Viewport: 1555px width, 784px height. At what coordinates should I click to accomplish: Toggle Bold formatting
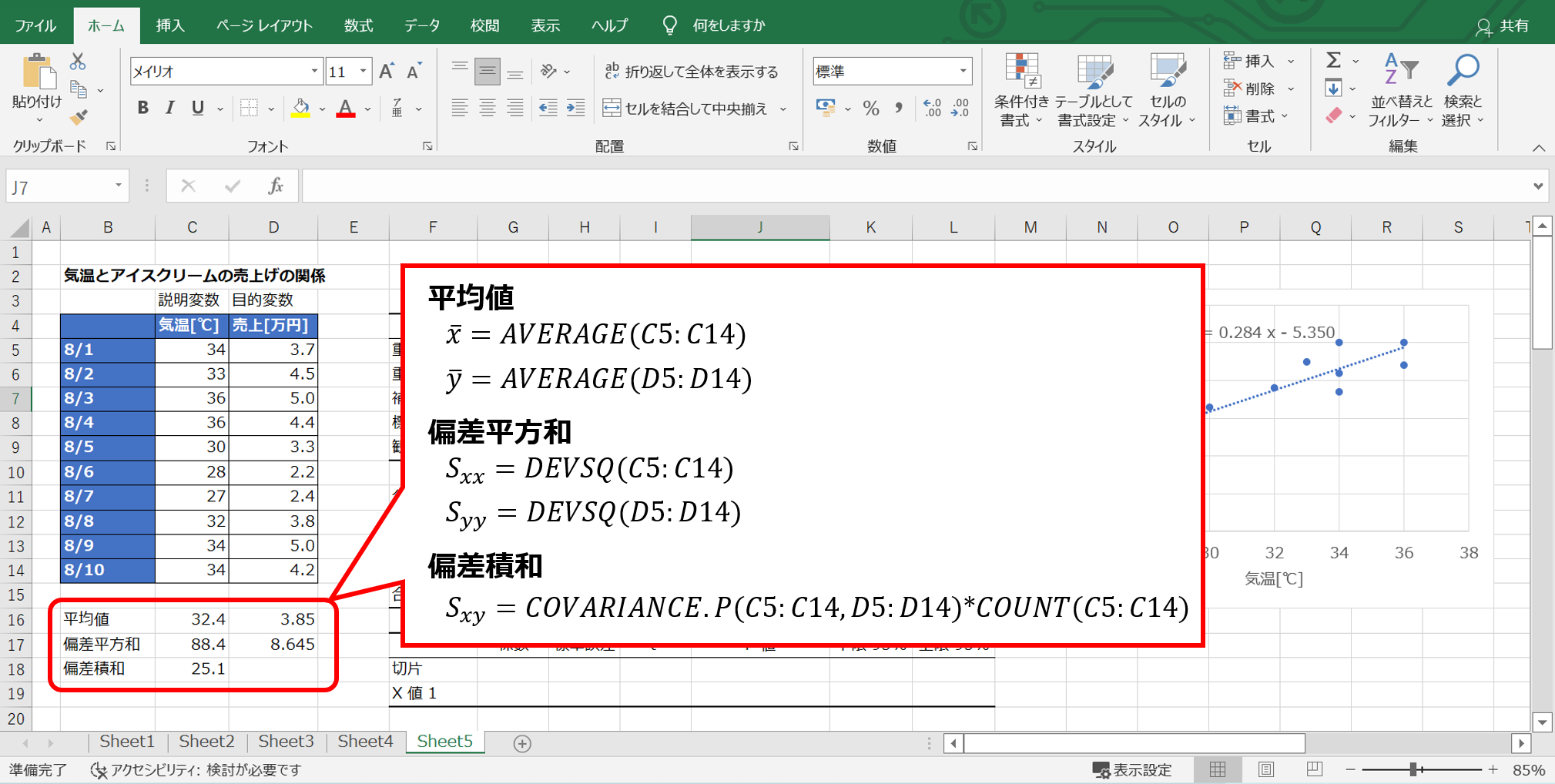143,109
